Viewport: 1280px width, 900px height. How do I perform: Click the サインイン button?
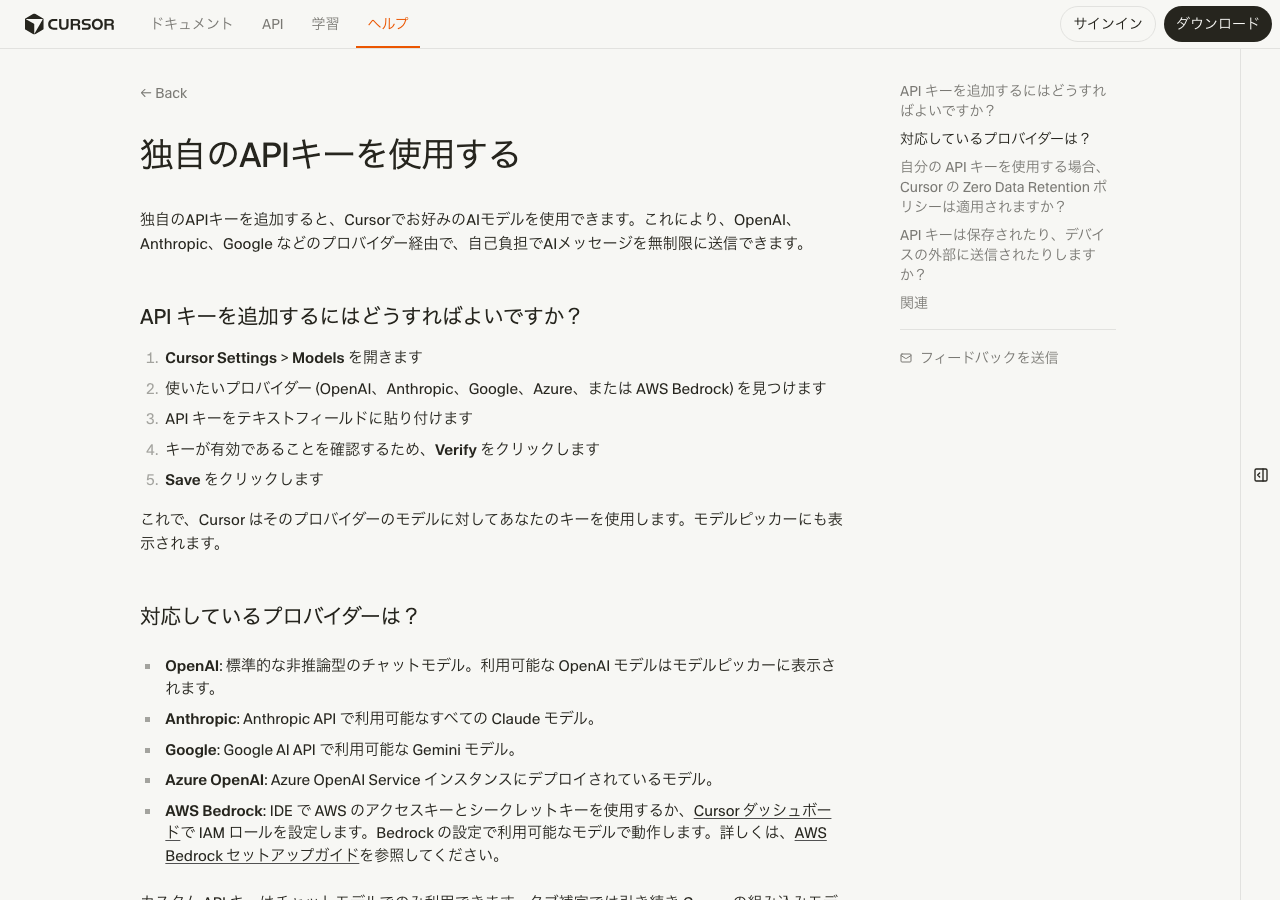tap(1107, 24)
